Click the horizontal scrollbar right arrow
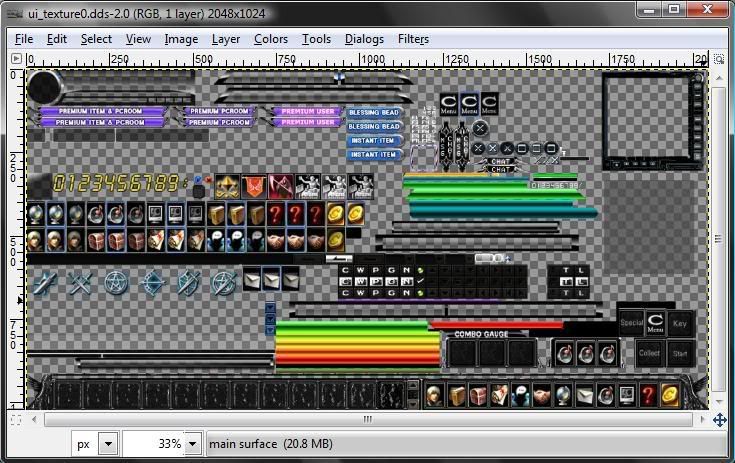 tap(702, 419)
